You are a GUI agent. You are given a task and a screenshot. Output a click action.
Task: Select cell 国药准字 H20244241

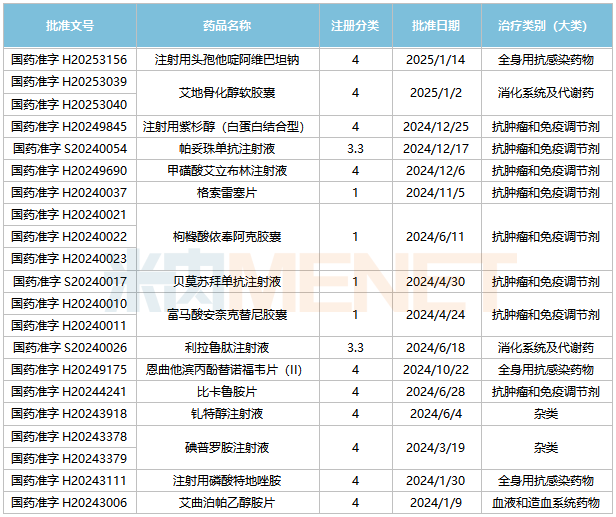pyautogui.click(x=69, y=391)
